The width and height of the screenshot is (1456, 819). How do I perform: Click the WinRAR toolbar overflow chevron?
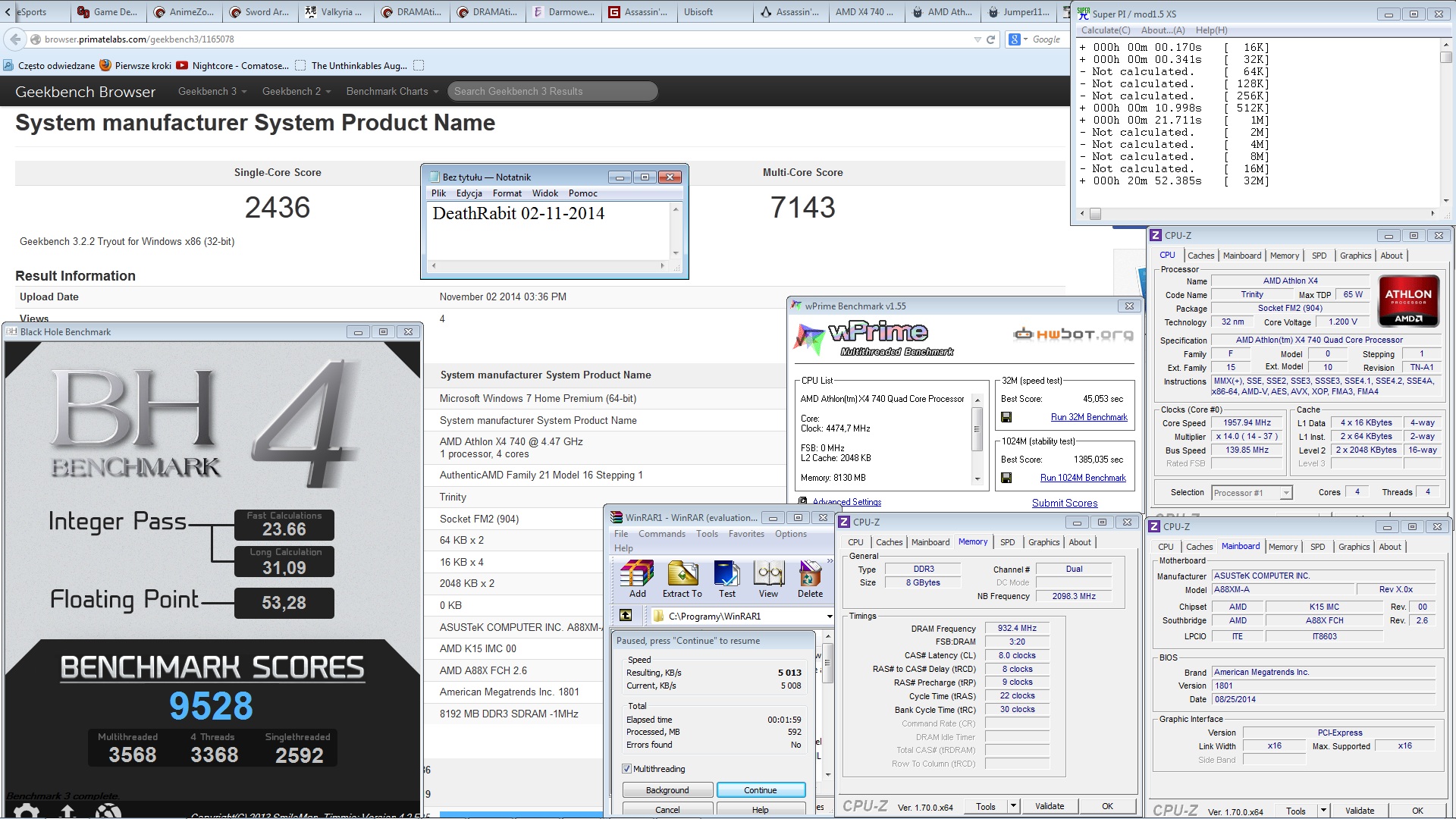click(x=830, y=561)
